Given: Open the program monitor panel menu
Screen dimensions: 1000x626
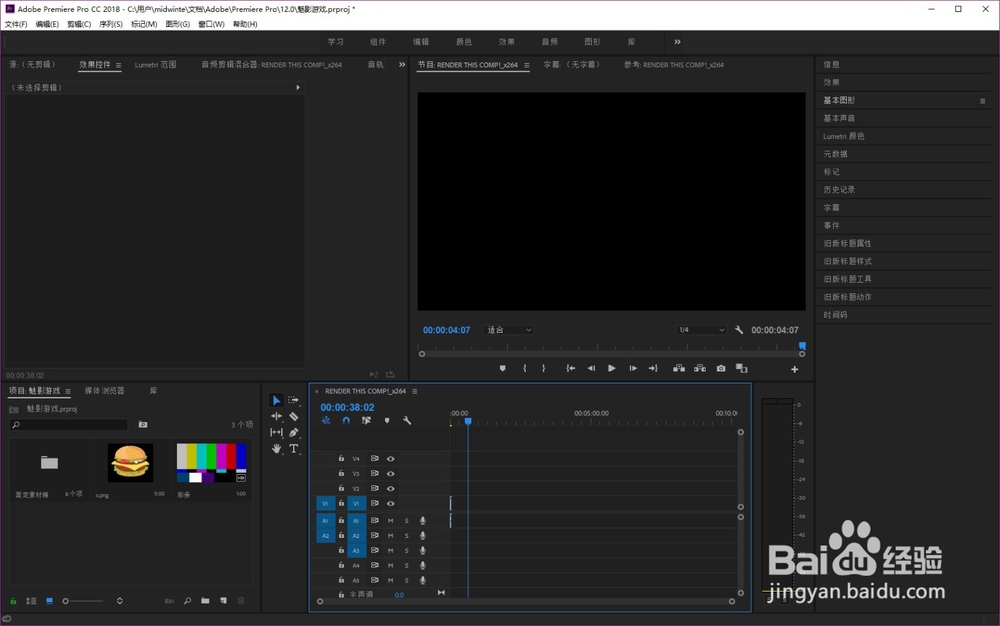Looking at the screenshot, I should tap(526, 65).
